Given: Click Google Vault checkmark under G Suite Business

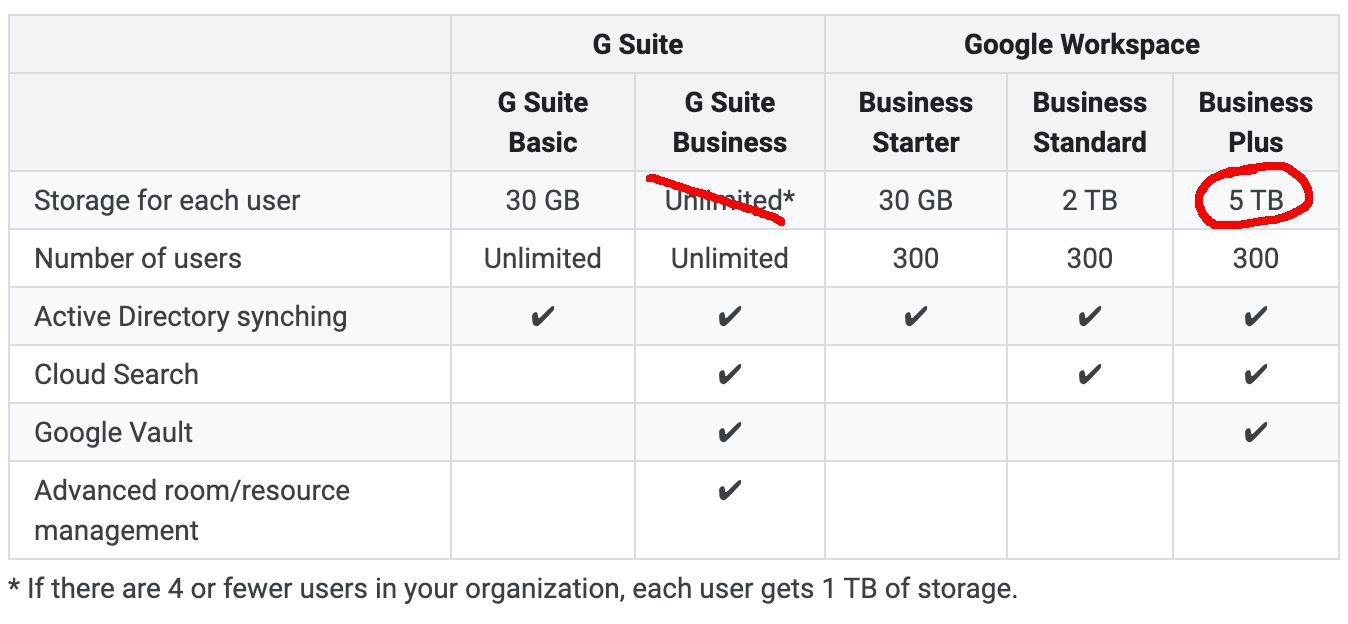Looking at the screenshot, I should click(x=730, y=432).
